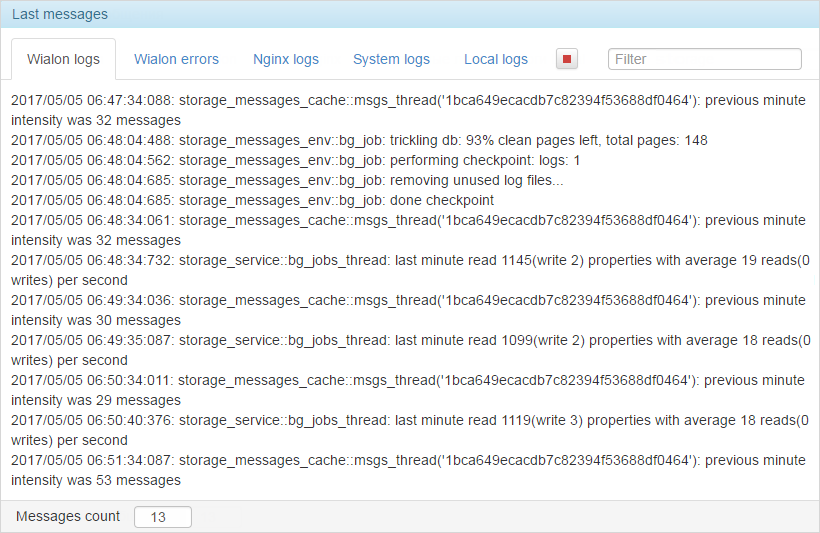Switch to System logs tab
Viewport: 820px width, 533px height.
pyautogui.click(x=391, y=59)
